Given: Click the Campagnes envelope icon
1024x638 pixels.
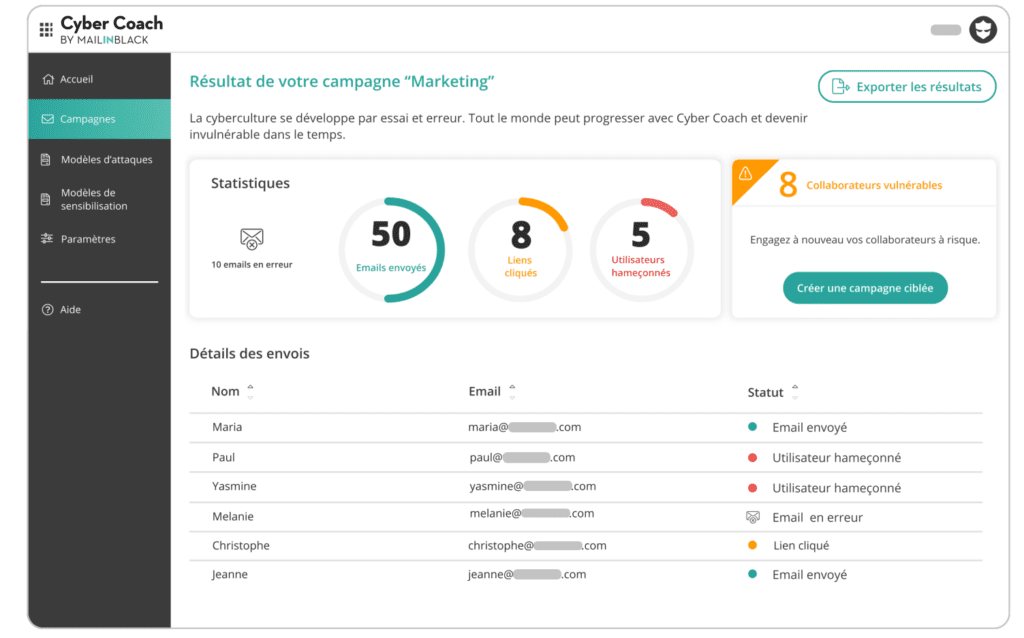Looking at the screenshot, I should [47, 119].
